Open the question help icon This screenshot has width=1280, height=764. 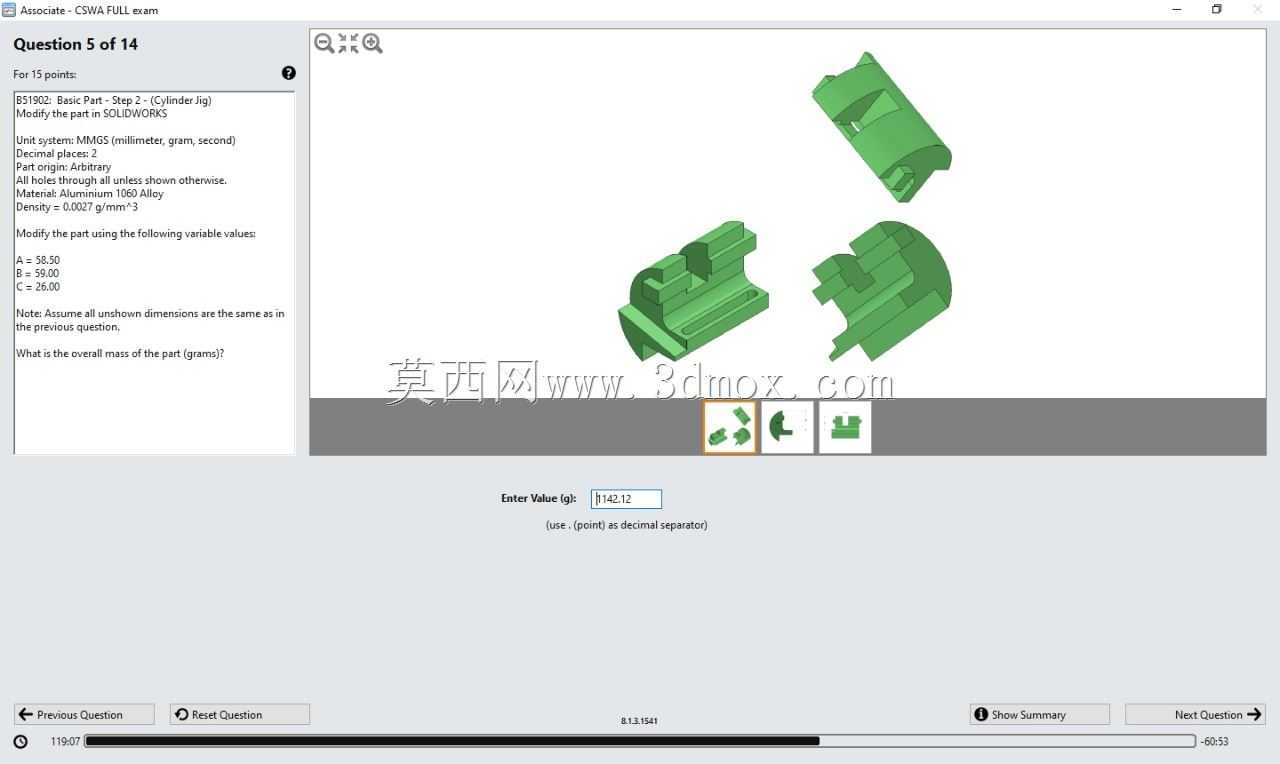click(289, 73)
